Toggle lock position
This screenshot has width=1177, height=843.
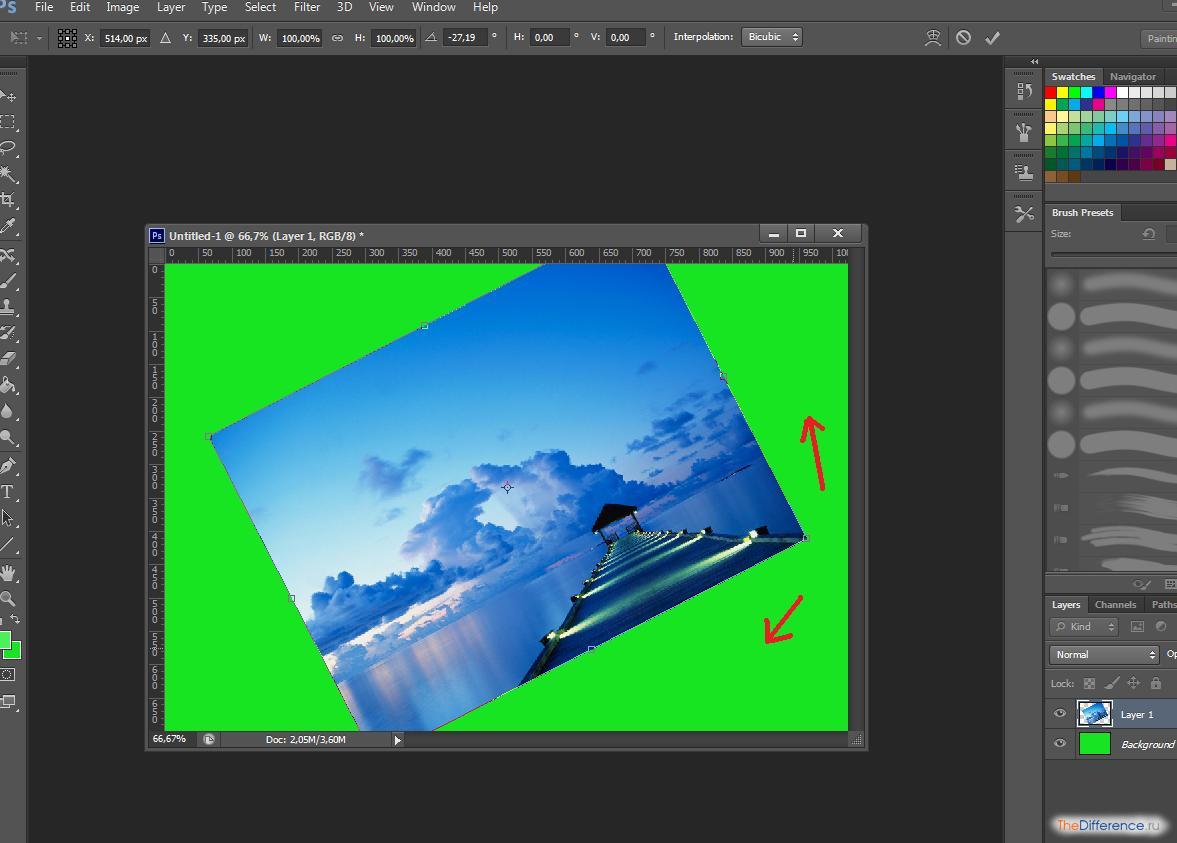click(1133, 683)
